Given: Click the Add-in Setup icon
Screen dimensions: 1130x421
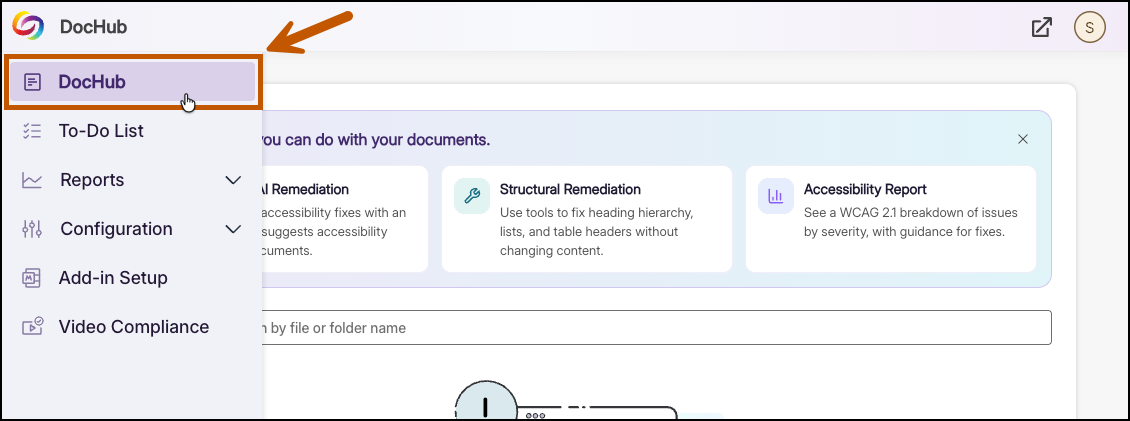Looking at the screenshot, I should tap(32, 278).
